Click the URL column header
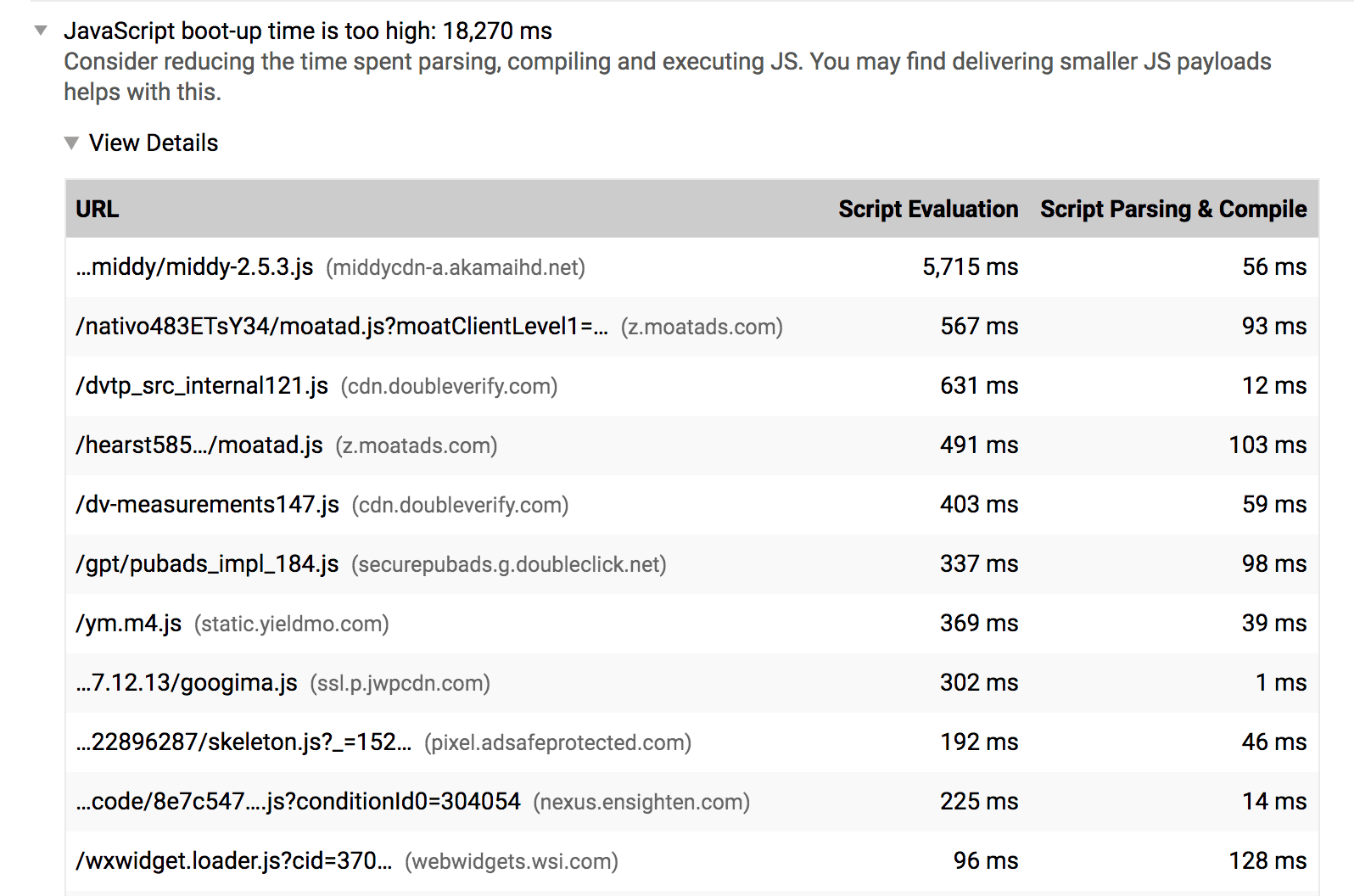1371x896 pixels. pyautogui.click(x=98, y=210)
